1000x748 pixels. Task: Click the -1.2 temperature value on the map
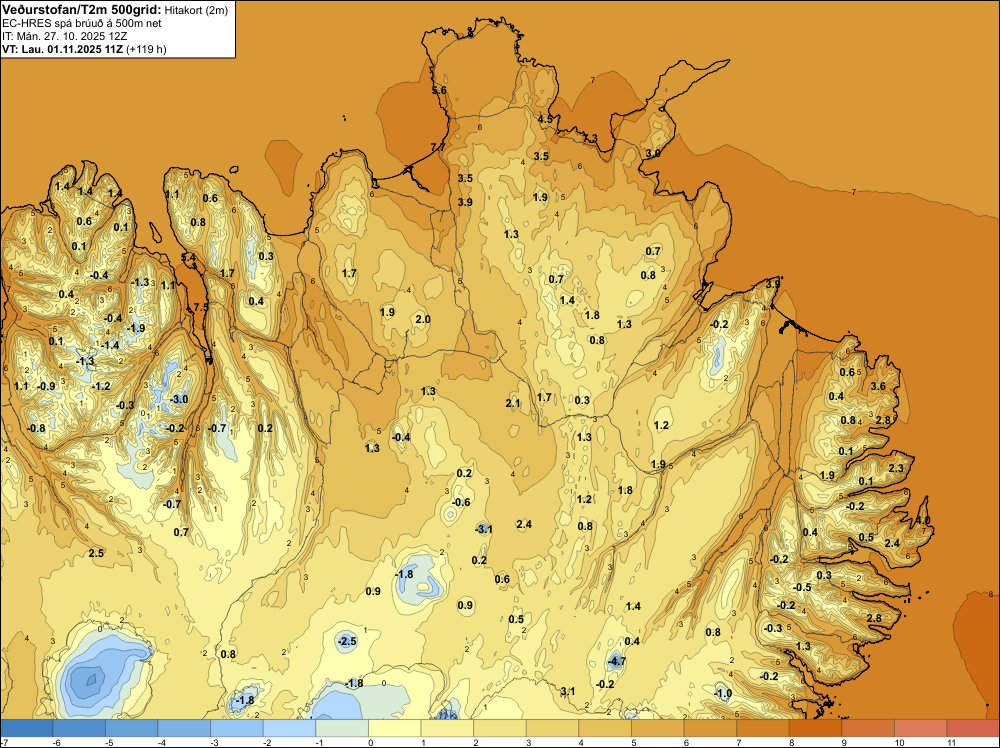(x=101, y=386)
